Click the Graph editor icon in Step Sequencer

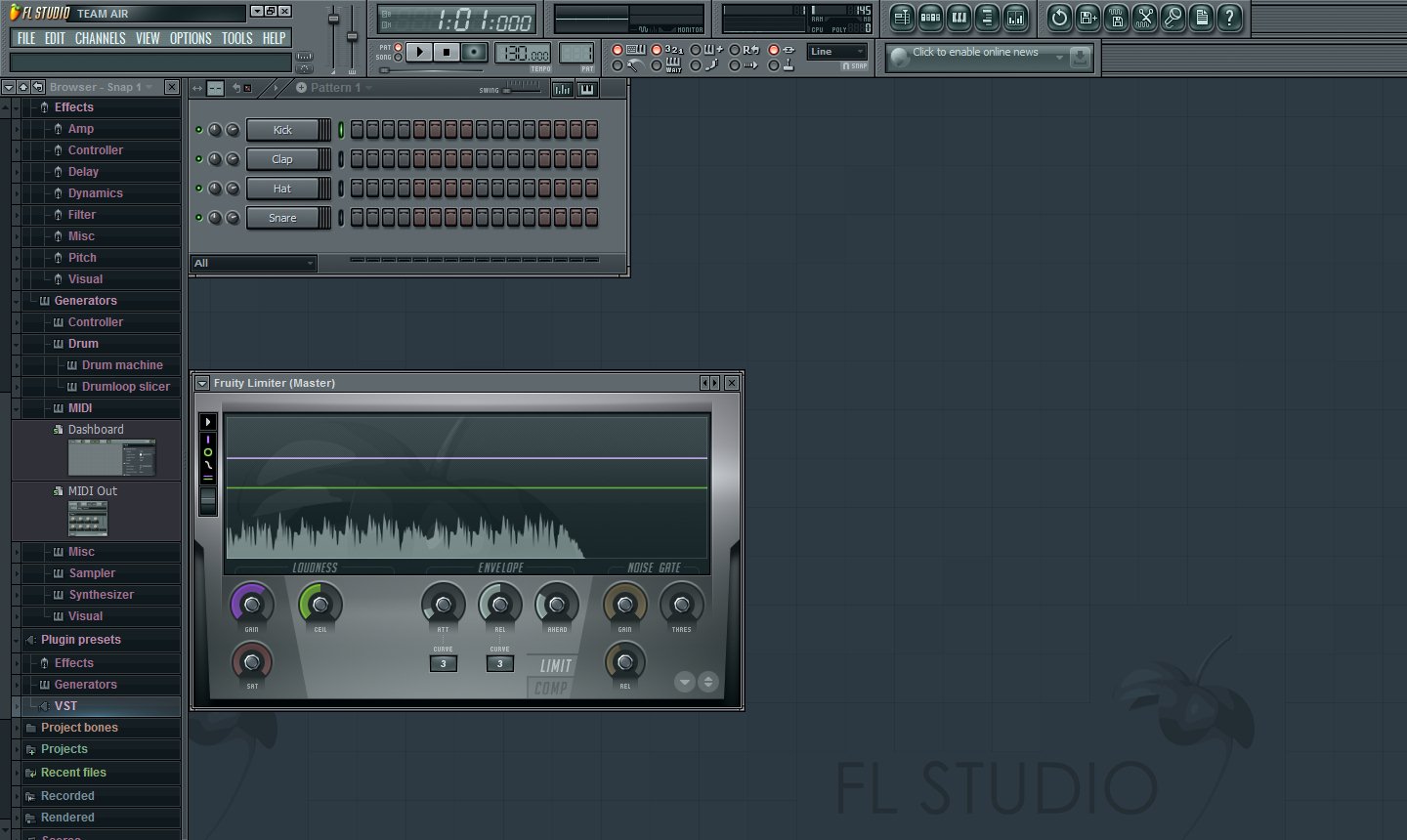coord(563,89)
